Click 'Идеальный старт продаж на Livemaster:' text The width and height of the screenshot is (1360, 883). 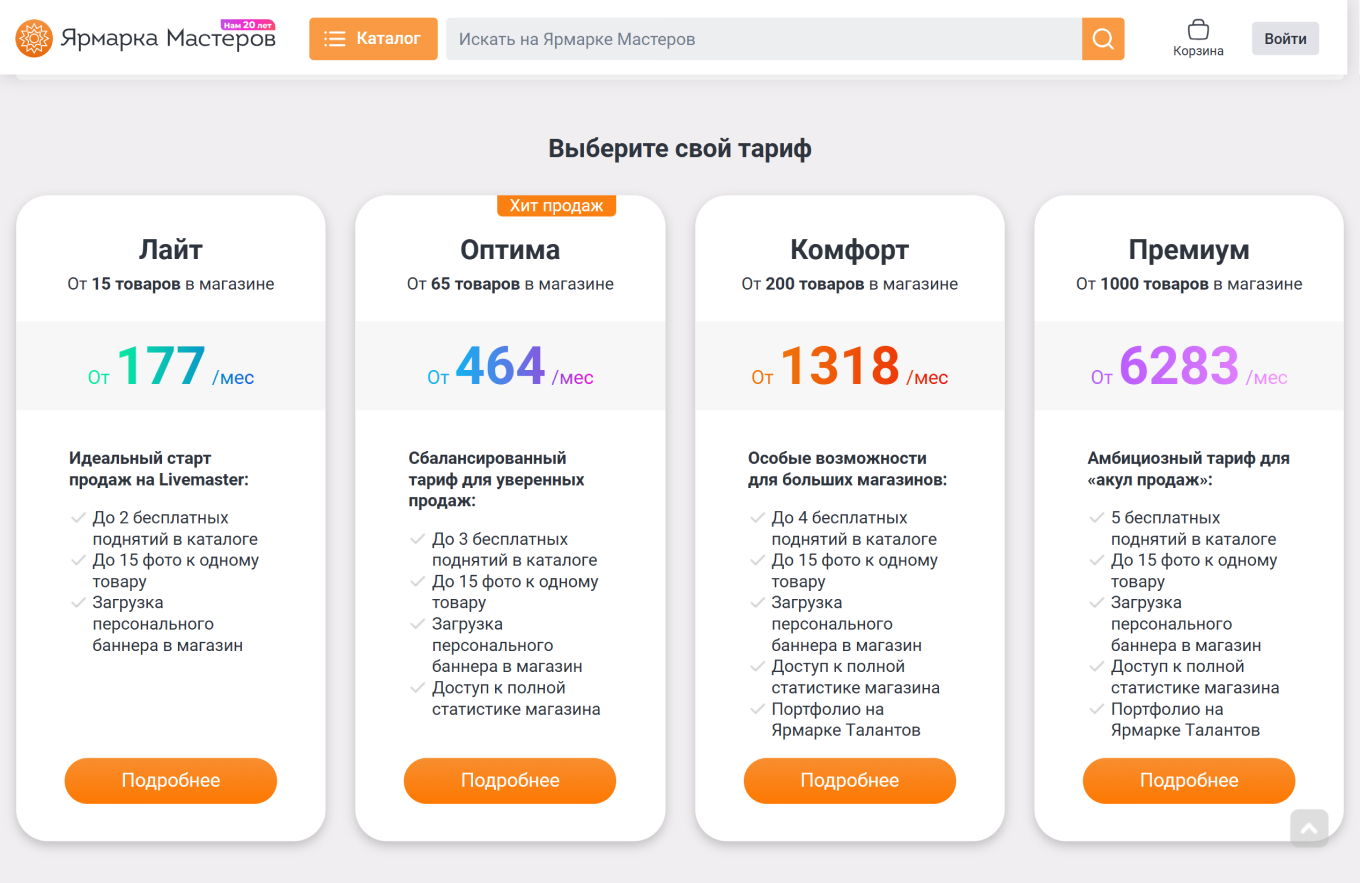pyautogui.click(x=158, y=469)
